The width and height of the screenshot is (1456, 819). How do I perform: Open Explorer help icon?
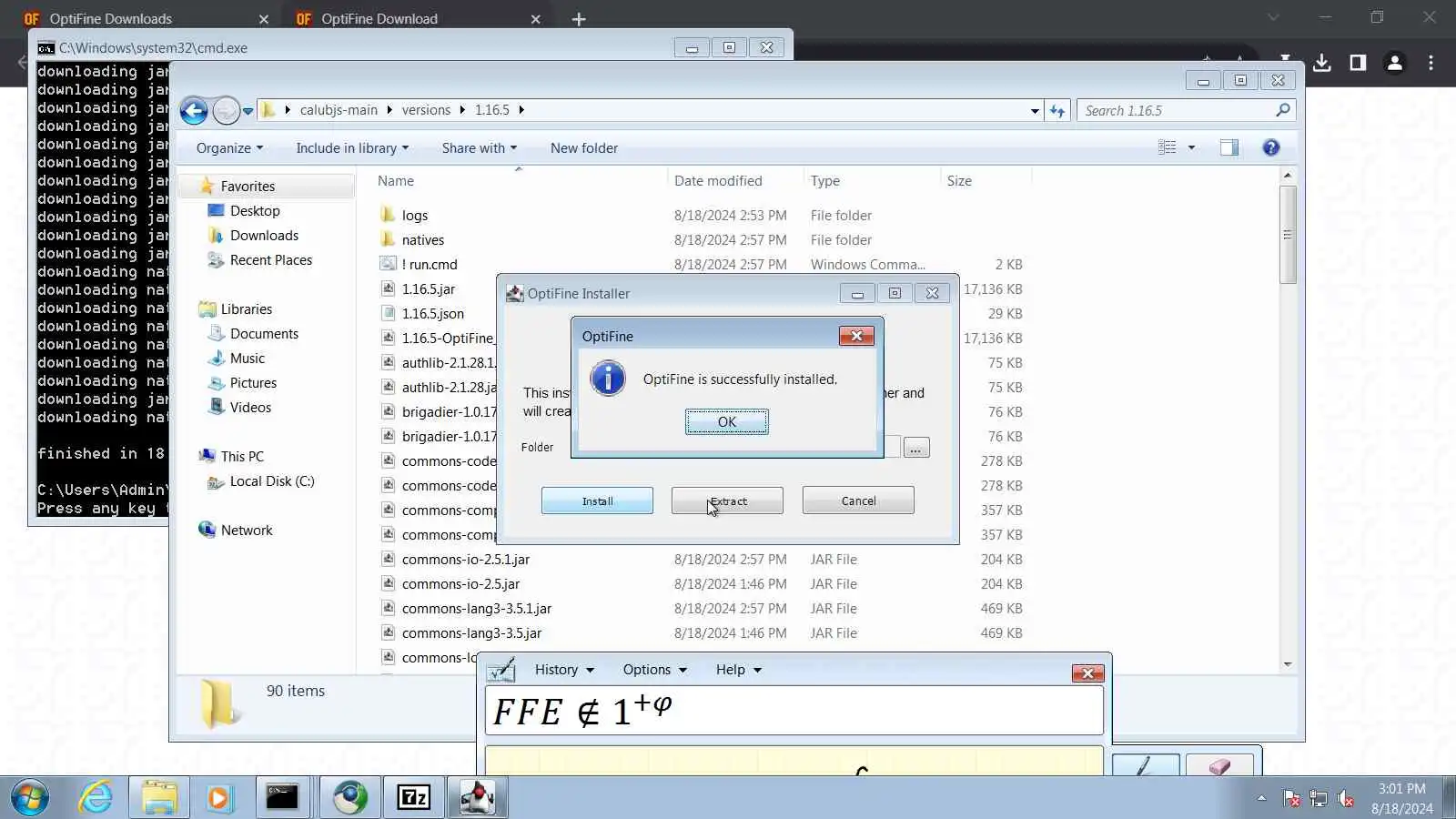1271,147
